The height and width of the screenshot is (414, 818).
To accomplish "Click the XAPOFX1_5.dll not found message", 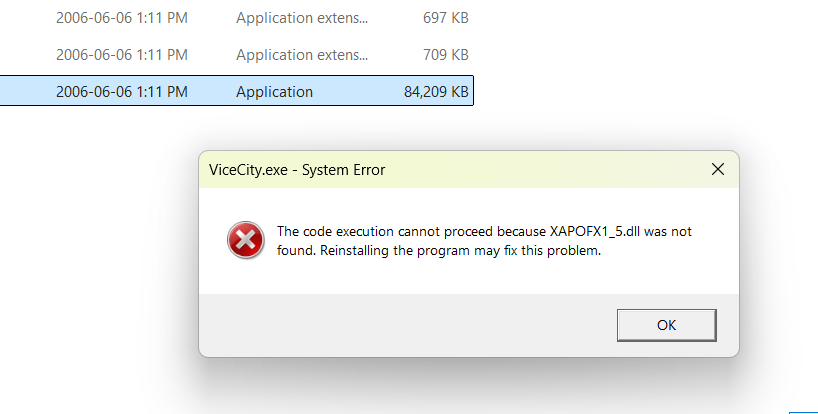I will 484,240.
